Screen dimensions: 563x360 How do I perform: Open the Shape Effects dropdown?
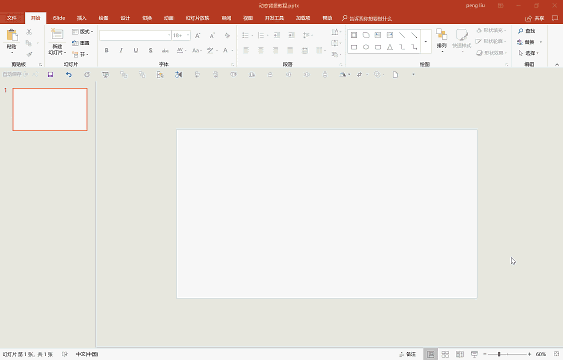[491, 53]
